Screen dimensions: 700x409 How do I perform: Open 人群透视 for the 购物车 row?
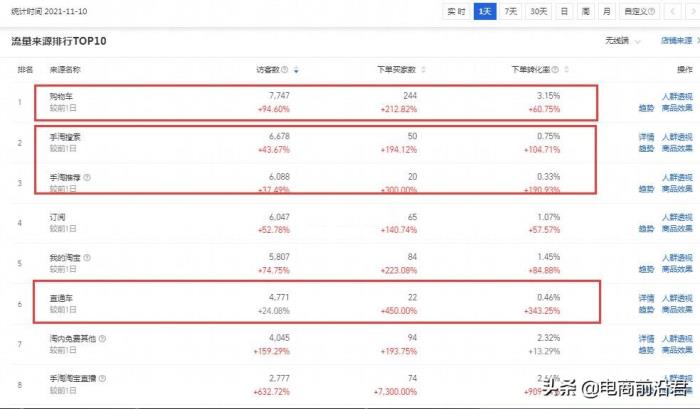[x=677, y=96]
